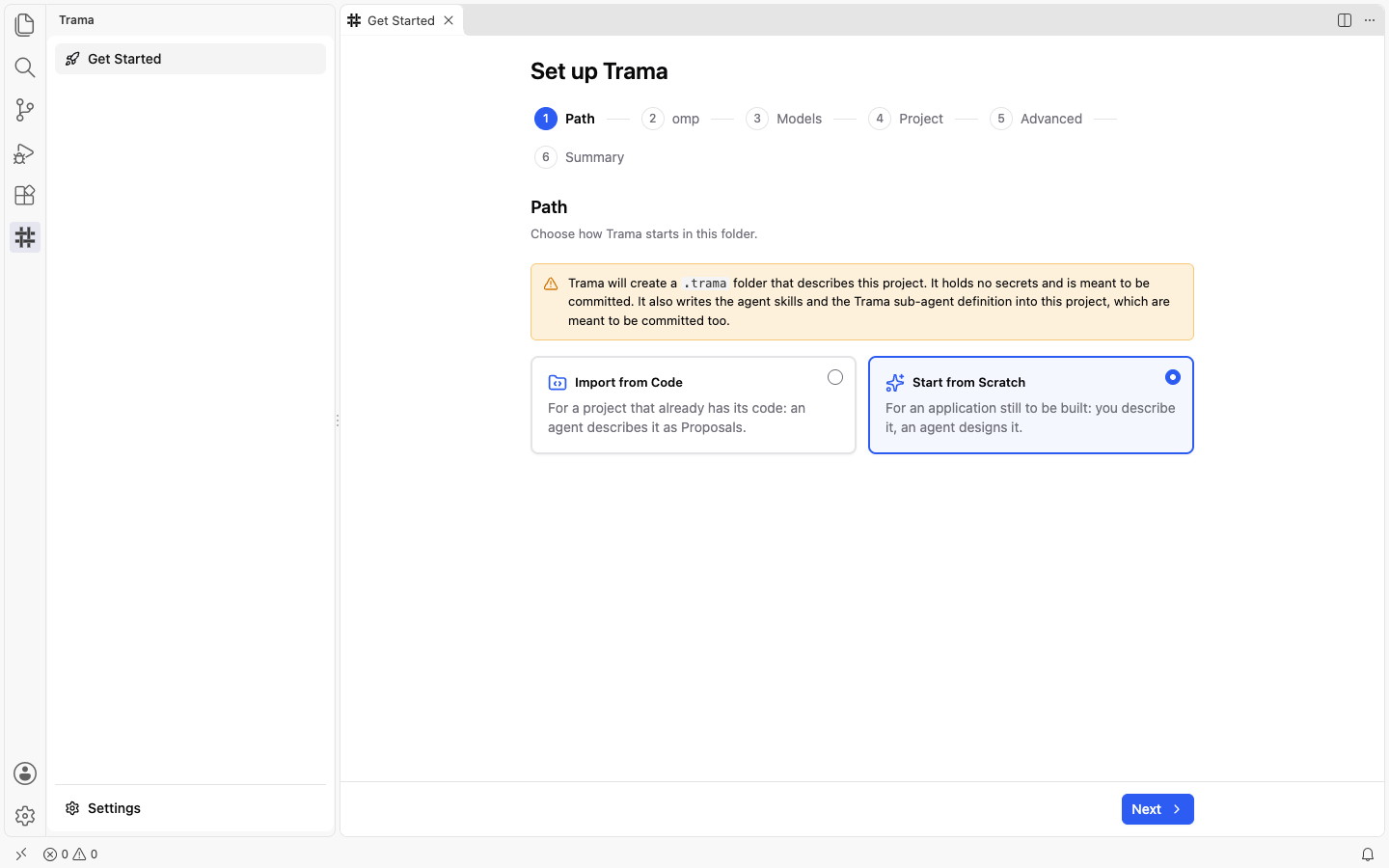
Task: Select the Import from Code radio button
Action: (835, 377)
